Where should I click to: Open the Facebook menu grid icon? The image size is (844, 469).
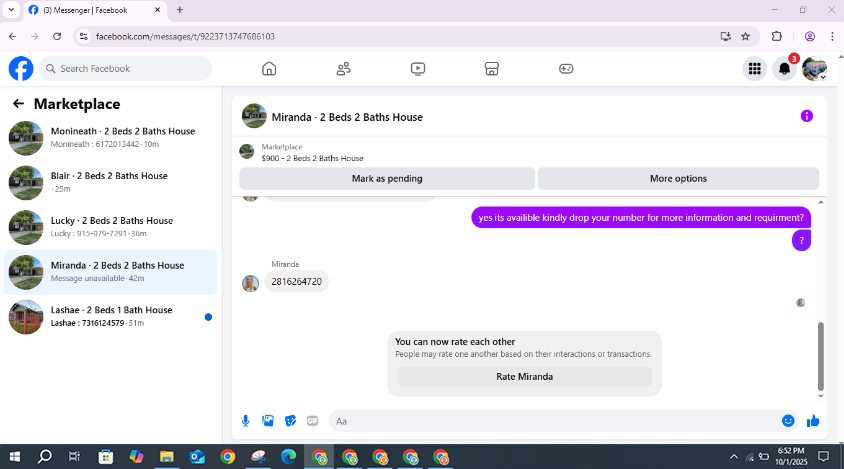click(x=755, y=69)
